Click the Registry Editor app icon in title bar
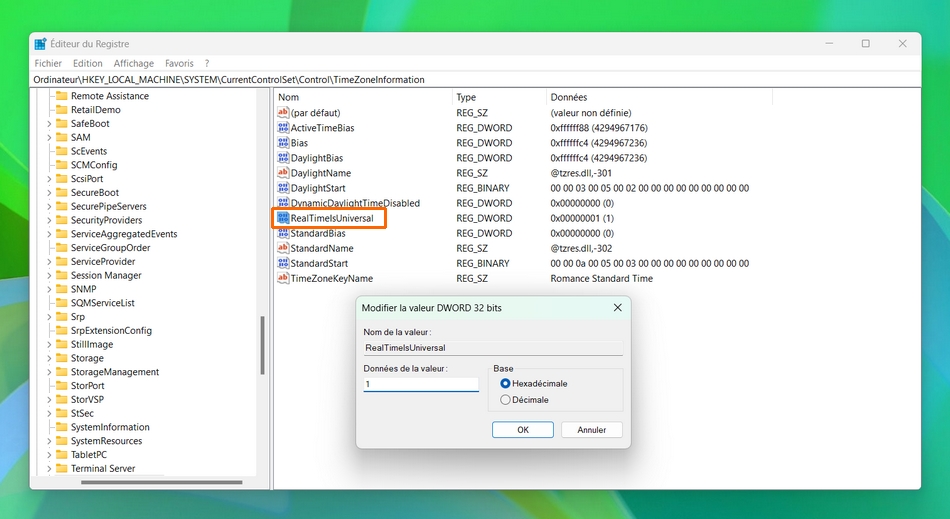Viewport: 950px width, 519px height. click(40, 44)
